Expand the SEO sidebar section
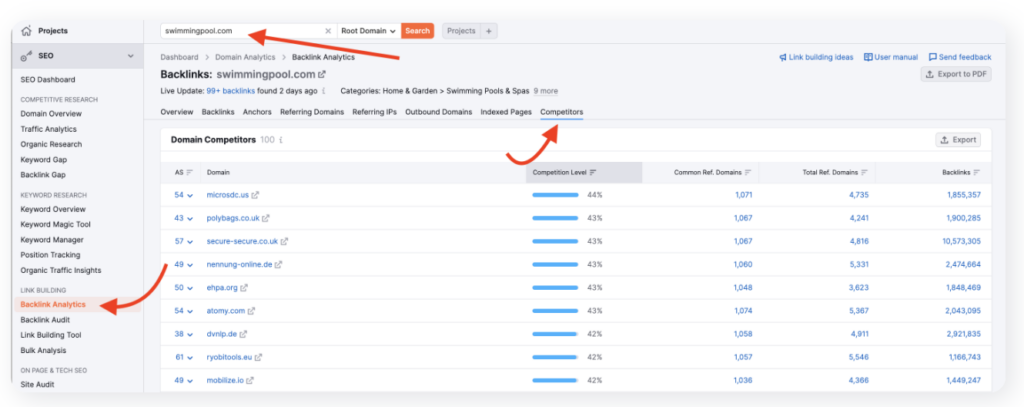This screenshot has width=1024, height=407. pyautogui.click(x=131, y=56)
